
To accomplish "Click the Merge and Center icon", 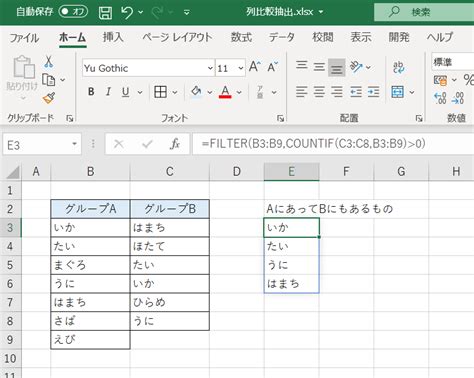I will pyautogui.click(x=398, y=92).
